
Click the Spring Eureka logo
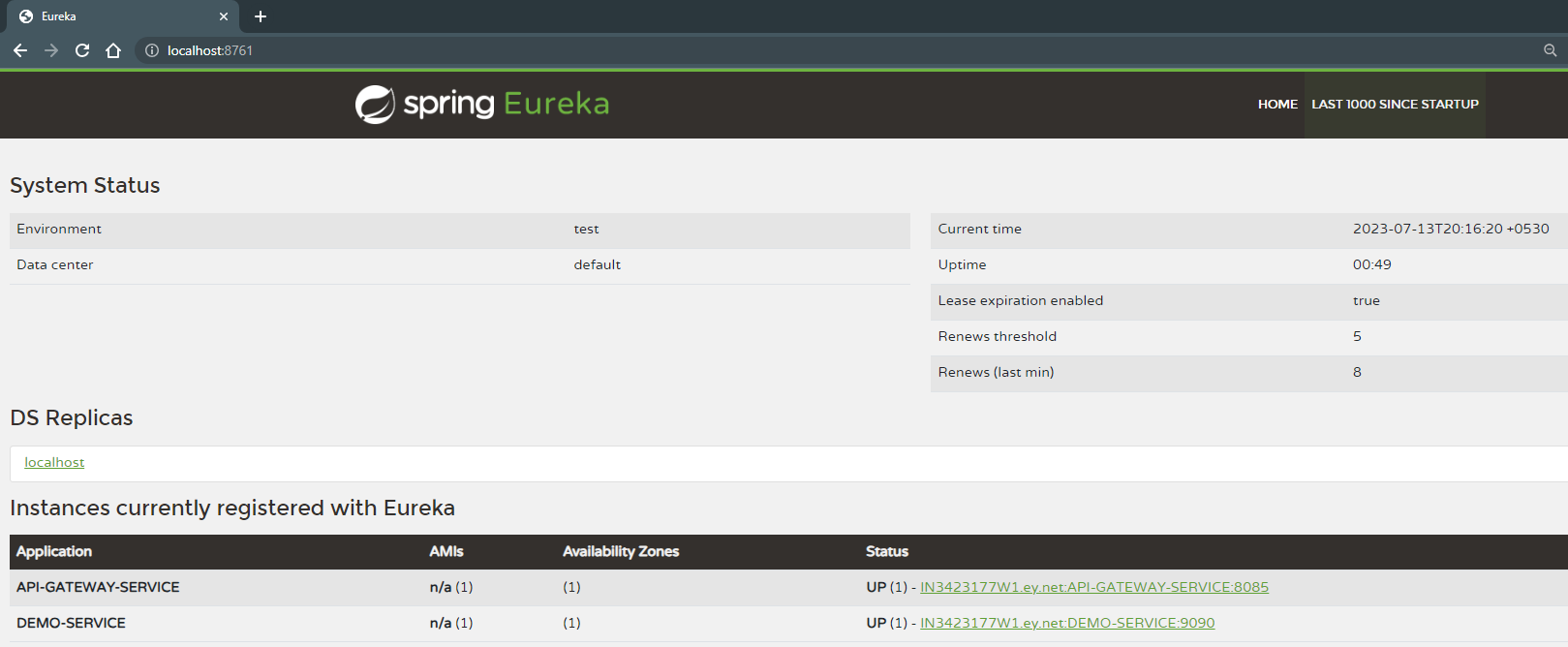point(482,104)
